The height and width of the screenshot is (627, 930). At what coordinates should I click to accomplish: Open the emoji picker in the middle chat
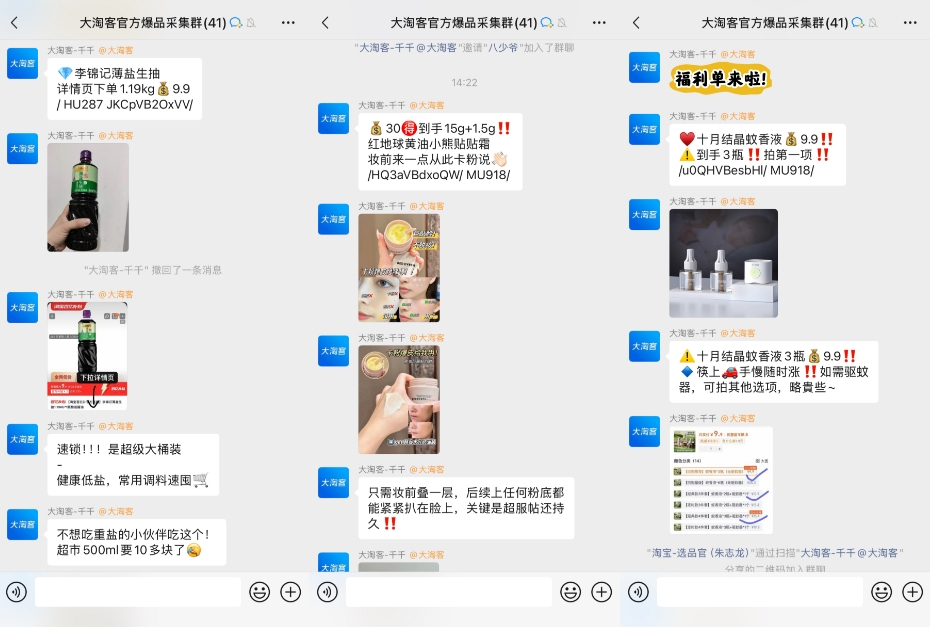pyautogui.click(x=570, y=592)
